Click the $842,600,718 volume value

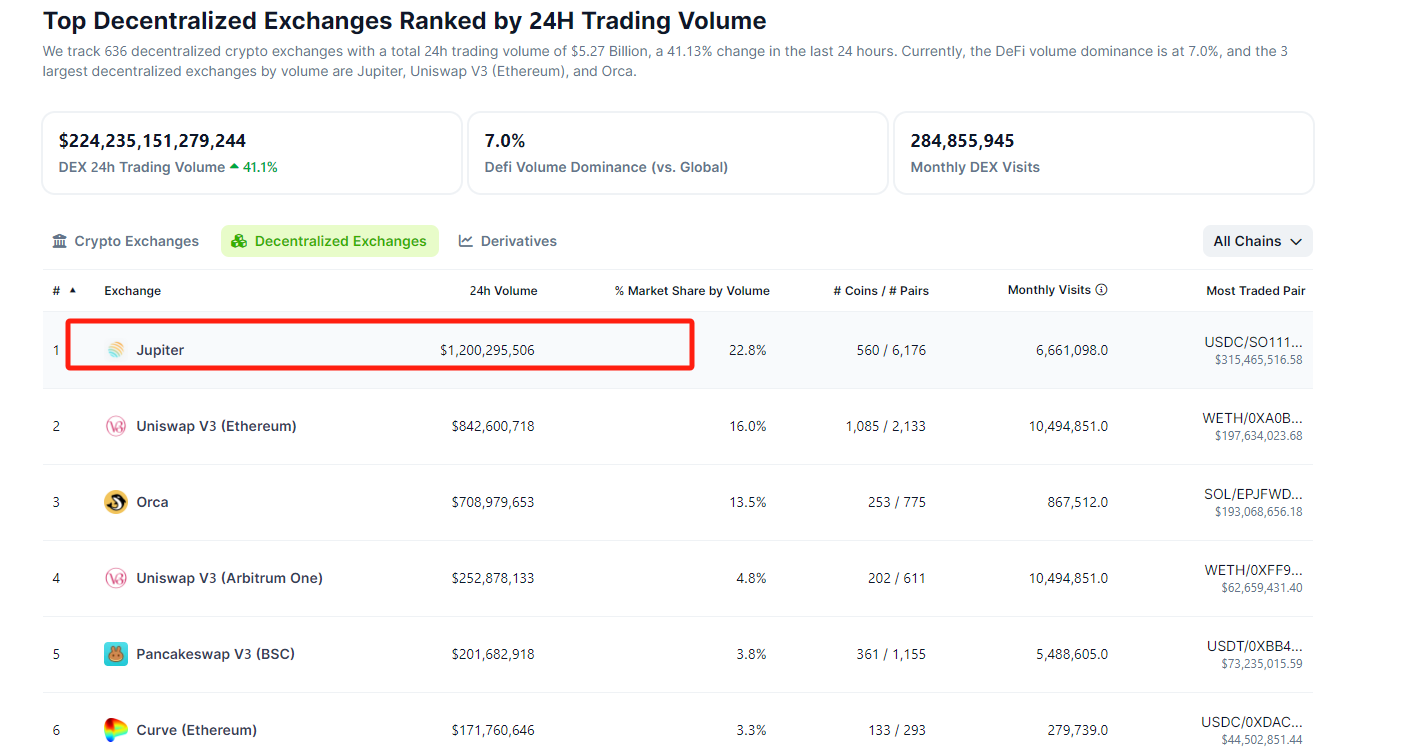(x=493, y=426)
